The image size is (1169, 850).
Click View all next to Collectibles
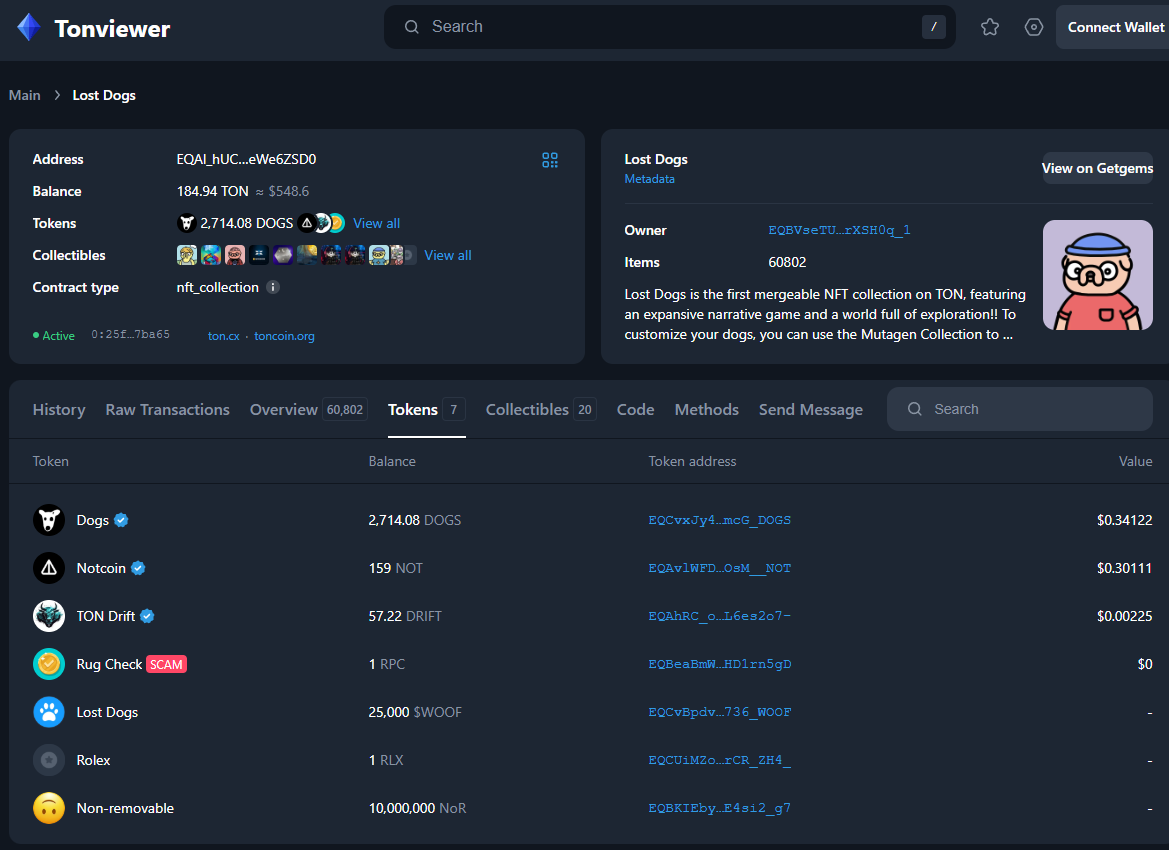point(448,255)
